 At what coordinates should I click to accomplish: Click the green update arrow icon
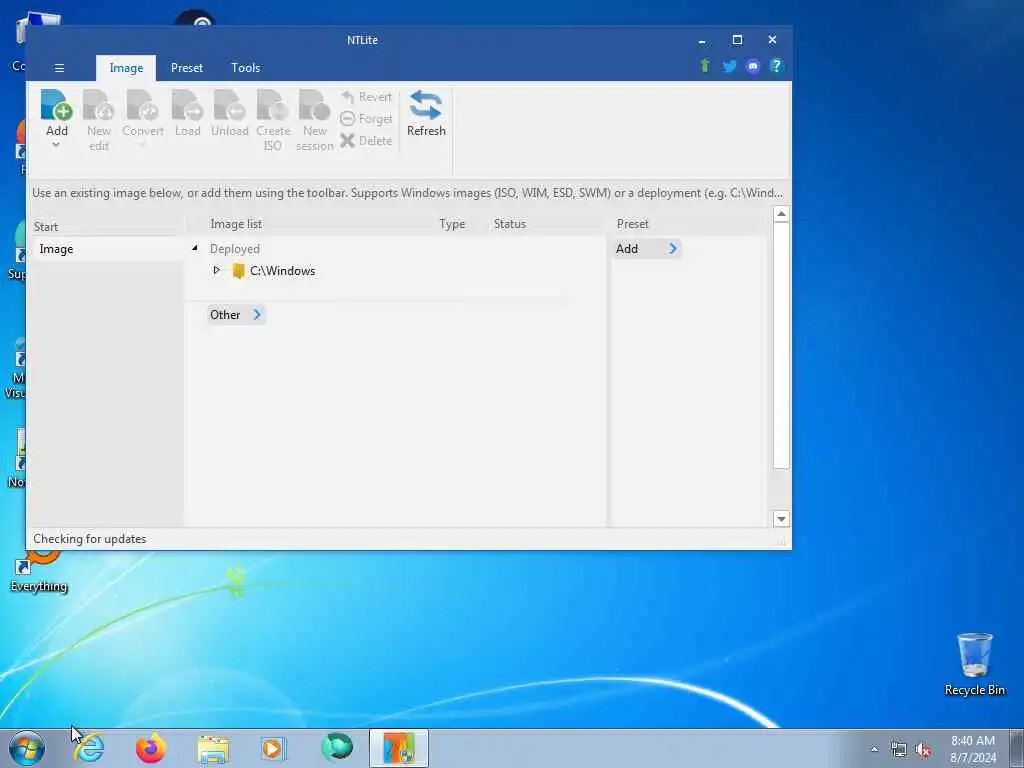point(705,66)
